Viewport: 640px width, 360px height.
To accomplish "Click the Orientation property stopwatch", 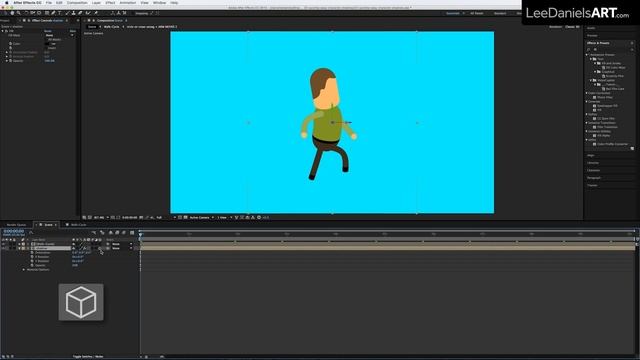I will 32,253.
